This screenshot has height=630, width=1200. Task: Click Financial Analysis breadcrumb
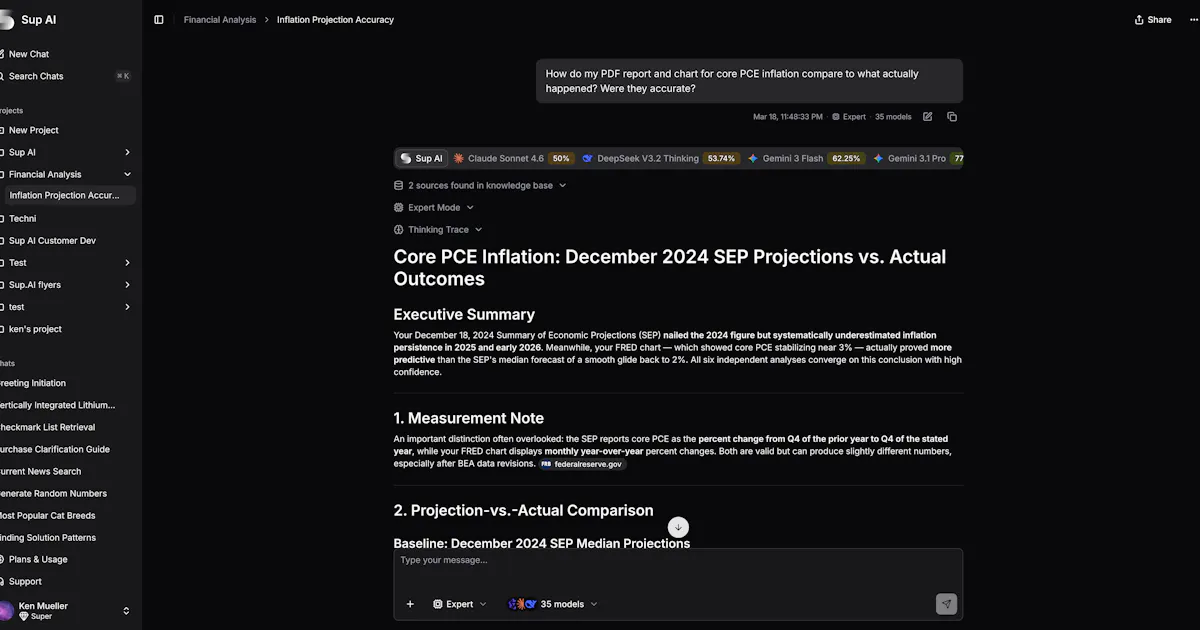pos(220,19)
